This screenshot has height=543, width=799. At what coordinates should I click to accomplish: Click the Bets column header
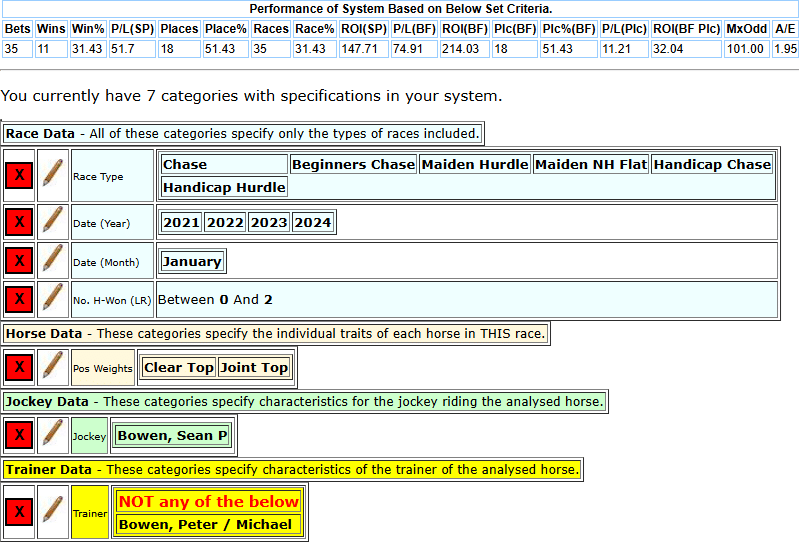[18, 29]
